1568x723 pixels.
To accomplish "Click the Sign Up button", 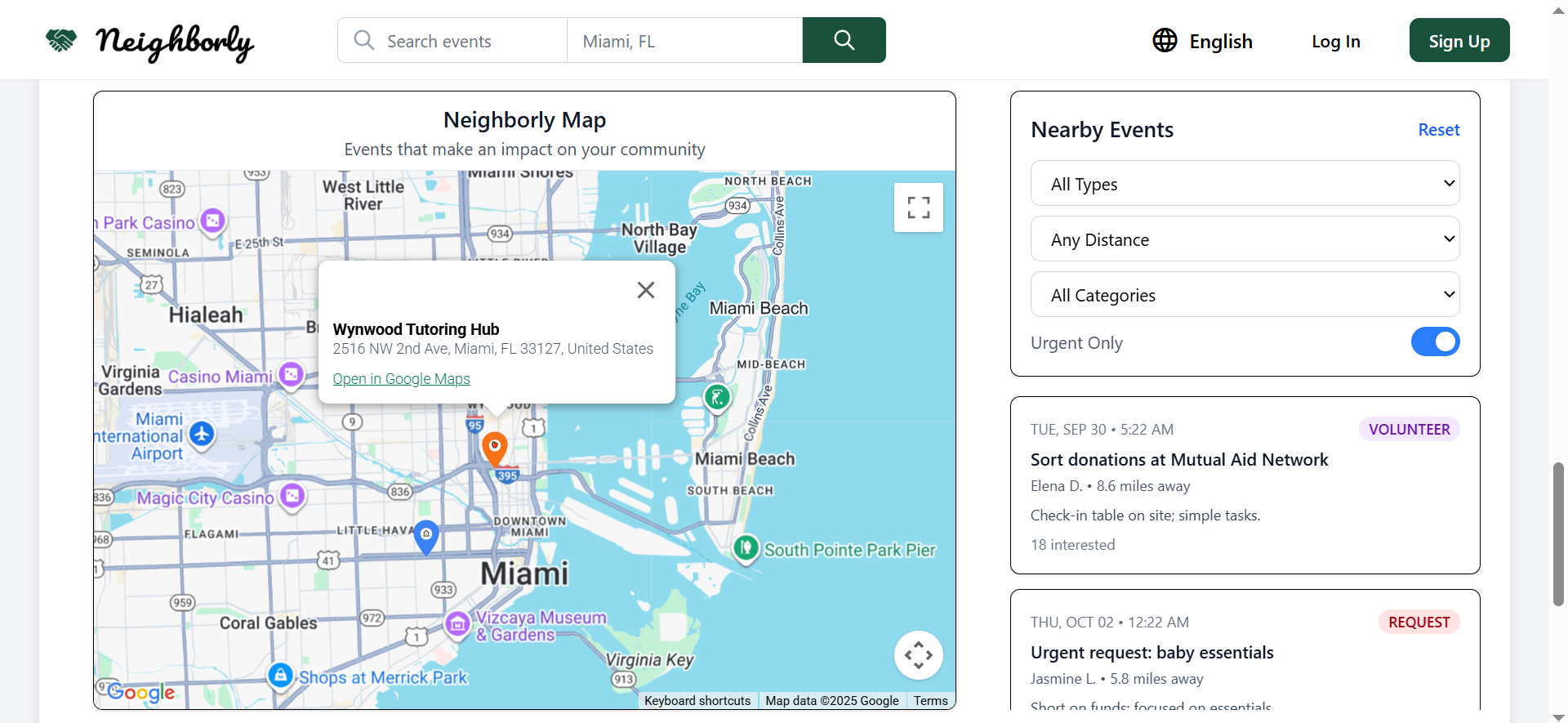I will point(1459,40).
